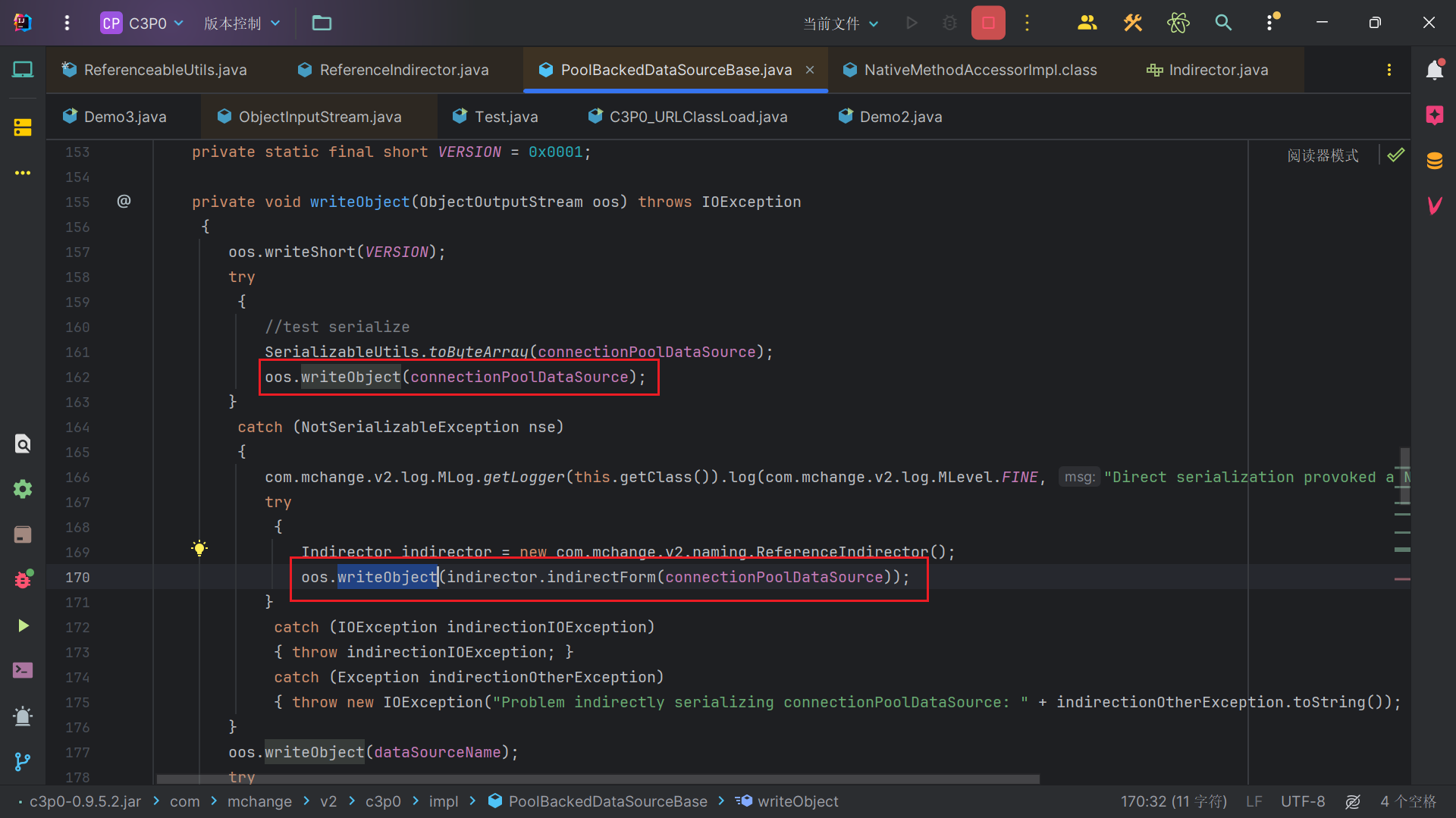
Task: Open the Build tool window icon
Action: (x=23, y=534)
